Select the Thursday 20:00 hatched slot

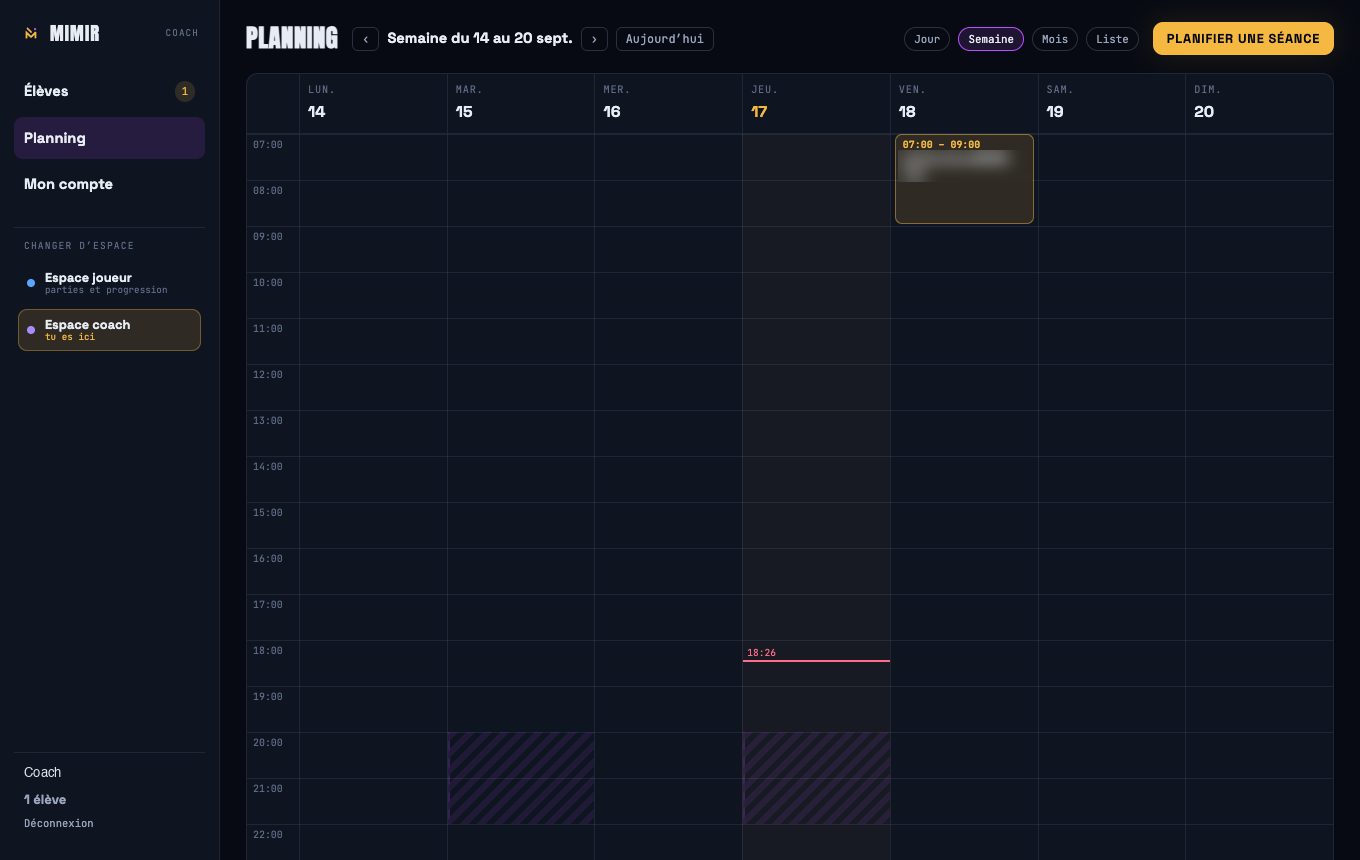pos(816,778)
